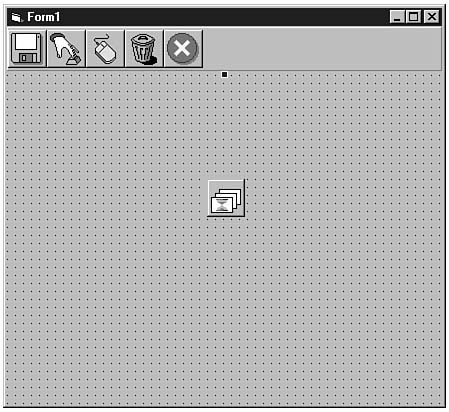The width and height of the screenshot is (449, 412).
Task: Maximize the Form1 window
Action: tap(414, 17)
